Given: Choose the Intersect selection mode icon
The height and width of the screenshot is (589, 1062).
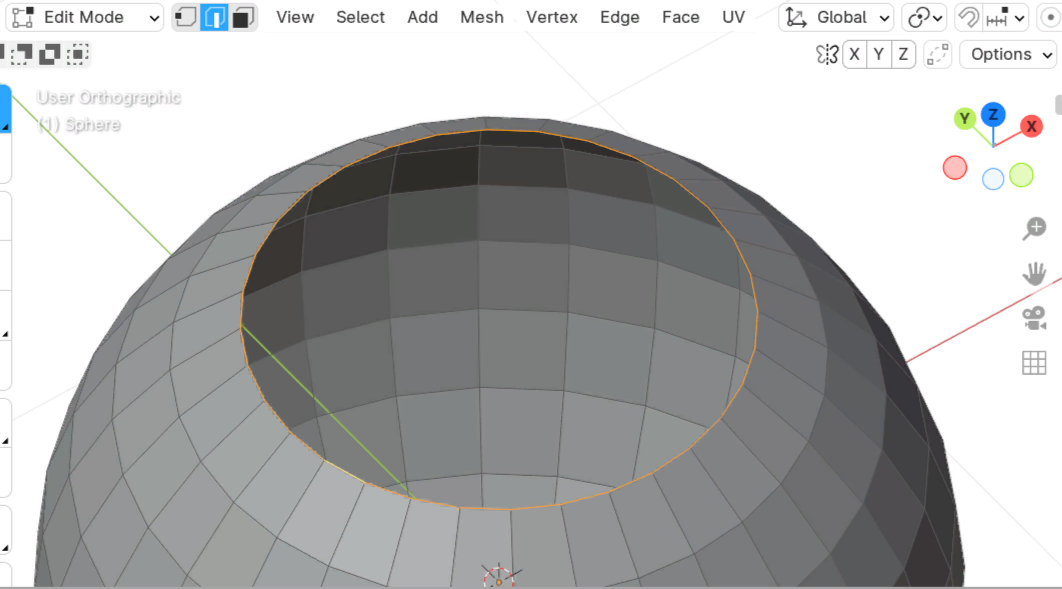Looking at the screenshot, I should click(x=78, y=54).
